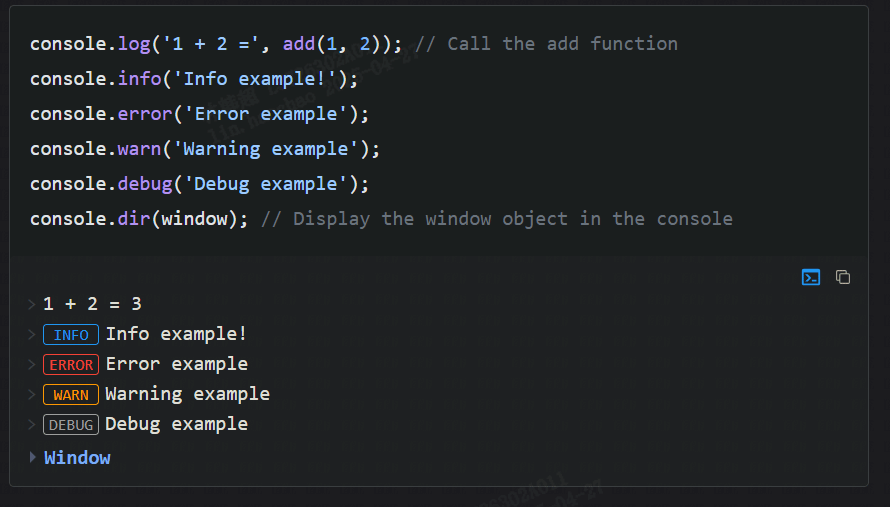
Task: Click the orange WARN badge
Action: point(71,395)
